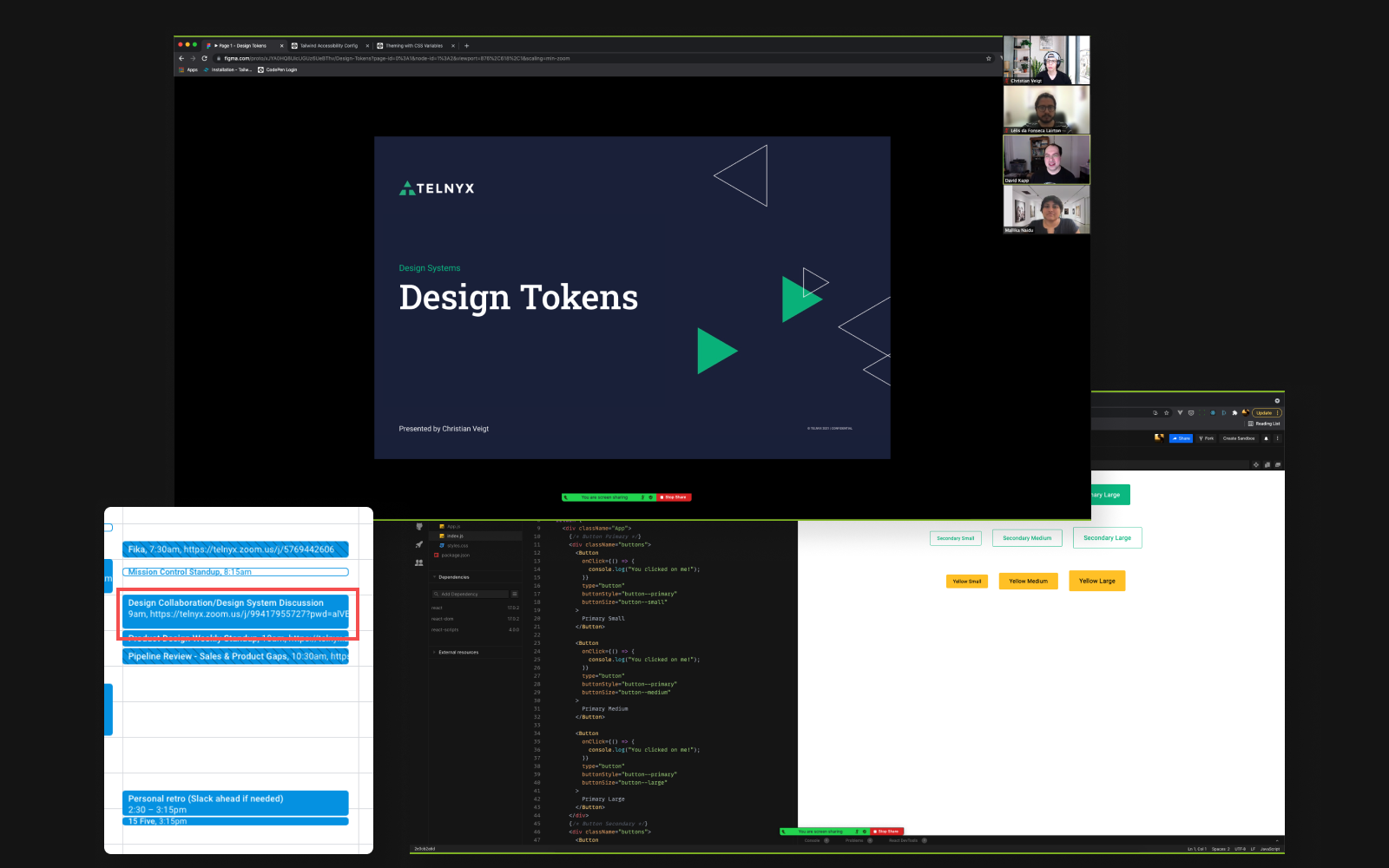Image resolution: width=1389 pixels, height=868 pixels.
Task: Switch to Tailwind Accessibility Config tab
Action: (x=330, y=45)
